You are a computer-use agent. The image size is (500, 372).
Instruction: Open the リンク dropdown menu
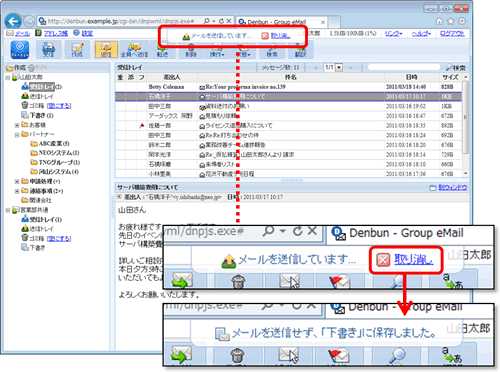(x=393, y=34)
